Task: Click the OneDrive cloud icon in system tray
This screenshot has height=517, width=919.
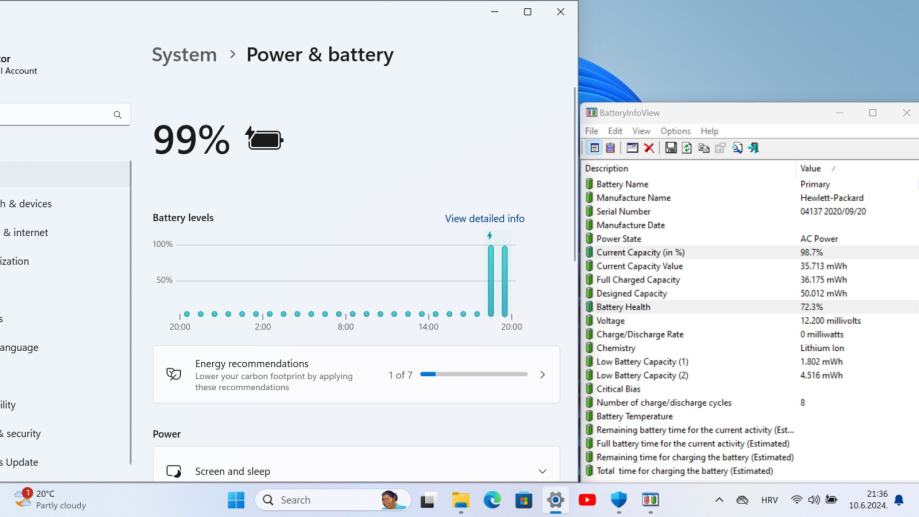Action: 742,500
